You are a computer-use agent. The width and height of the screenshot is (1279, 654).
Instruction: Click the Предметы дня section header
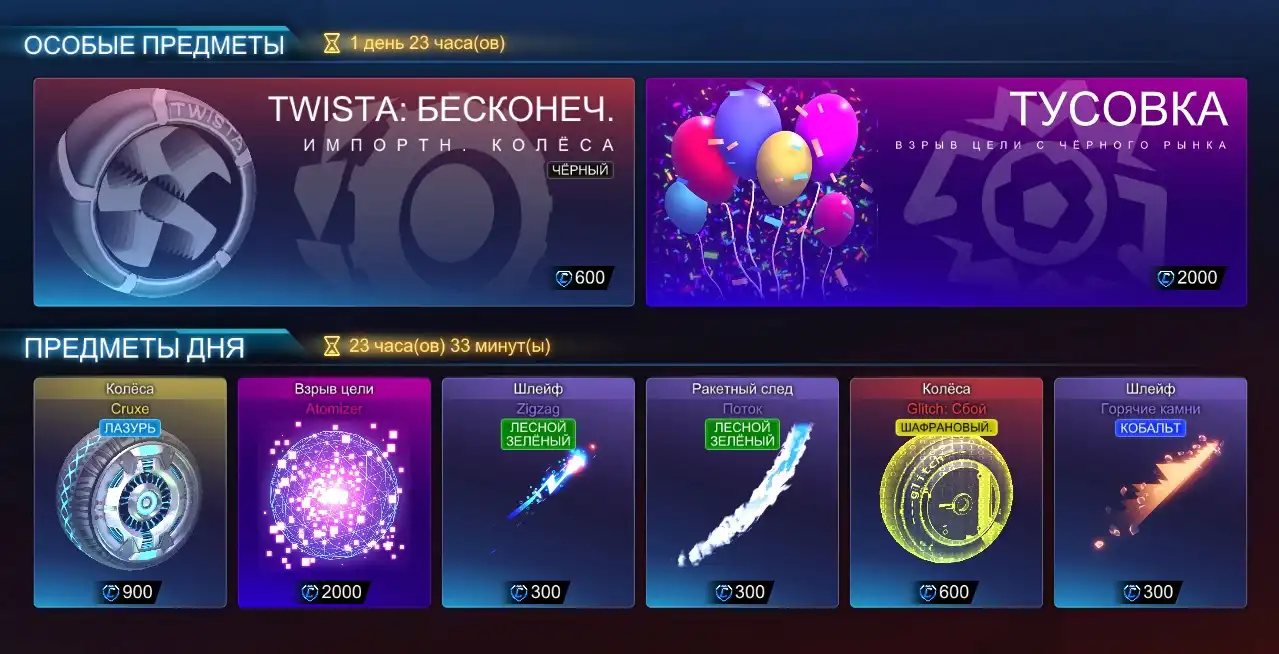[x=134, y=348]
